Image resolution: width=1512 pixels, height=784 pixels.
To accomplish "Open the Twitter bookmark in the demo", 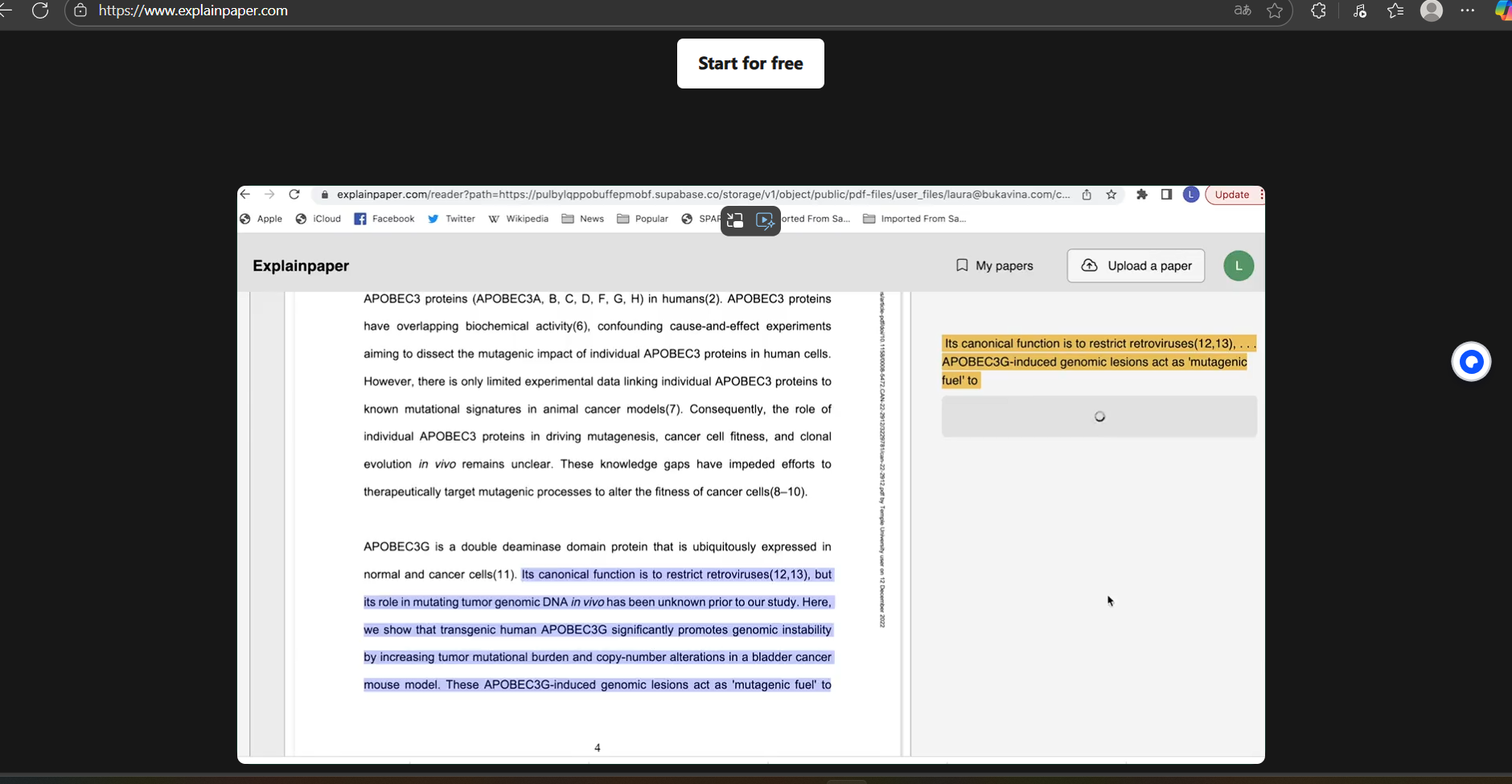I will coord(451,219).
